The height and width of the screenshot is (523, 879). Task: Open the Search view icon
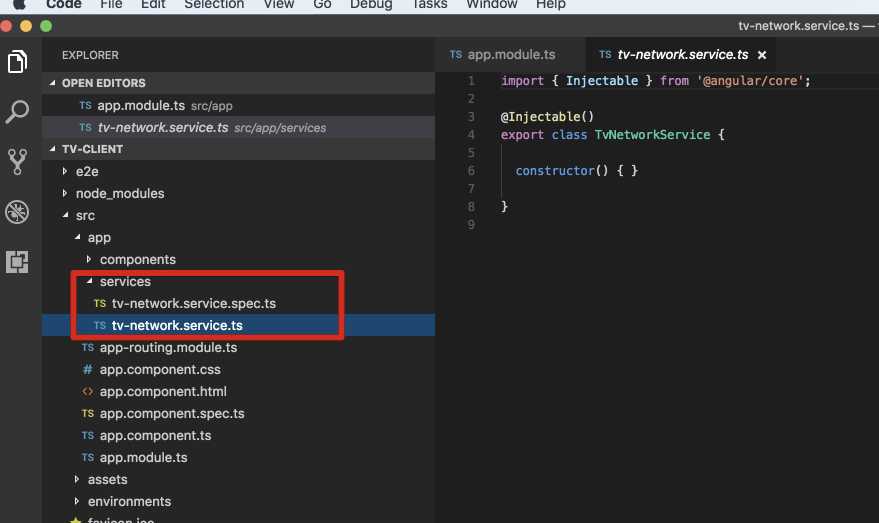click(x=17, y=112)
